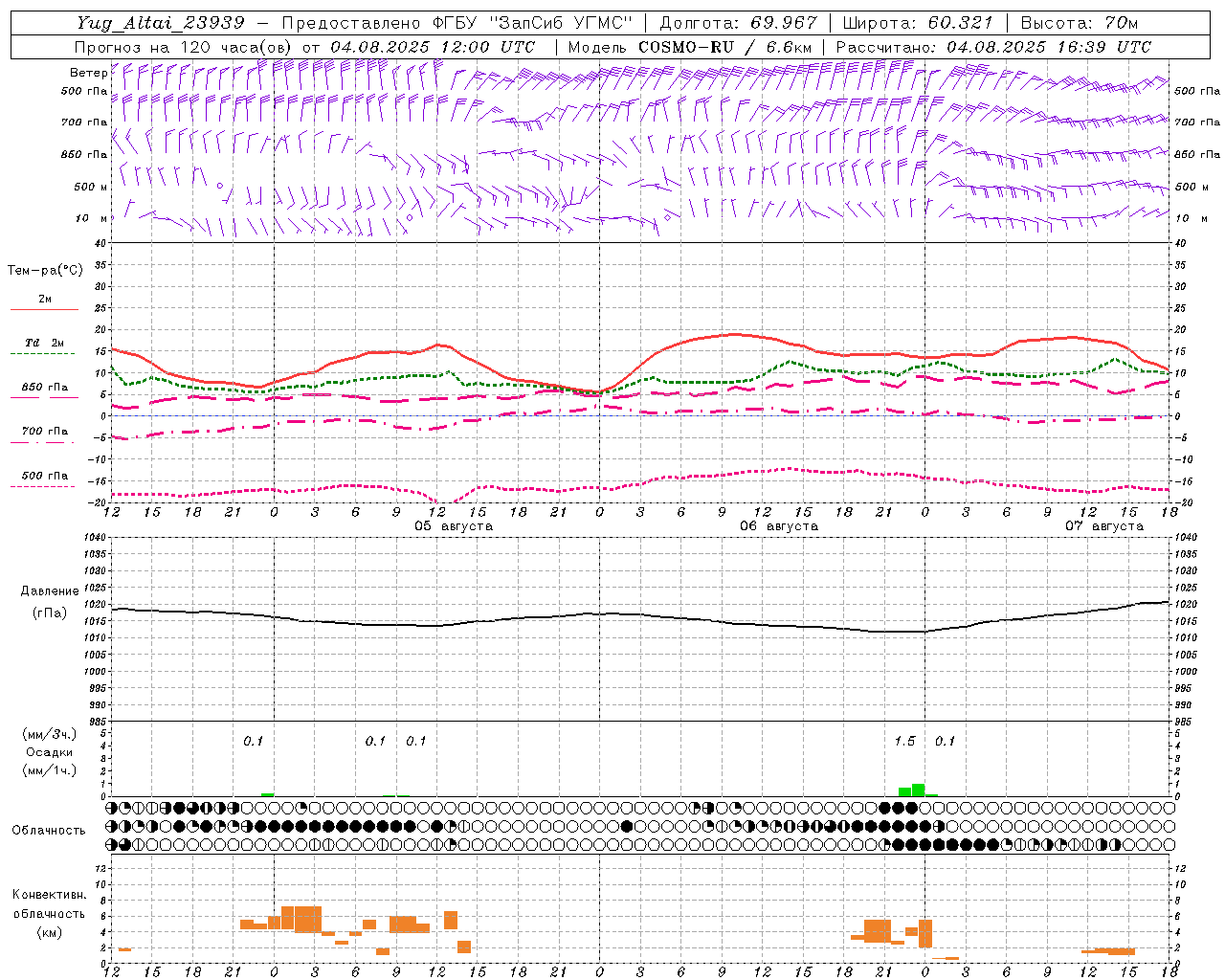Click the "Ветер" wind panel label

pos(88,73)
